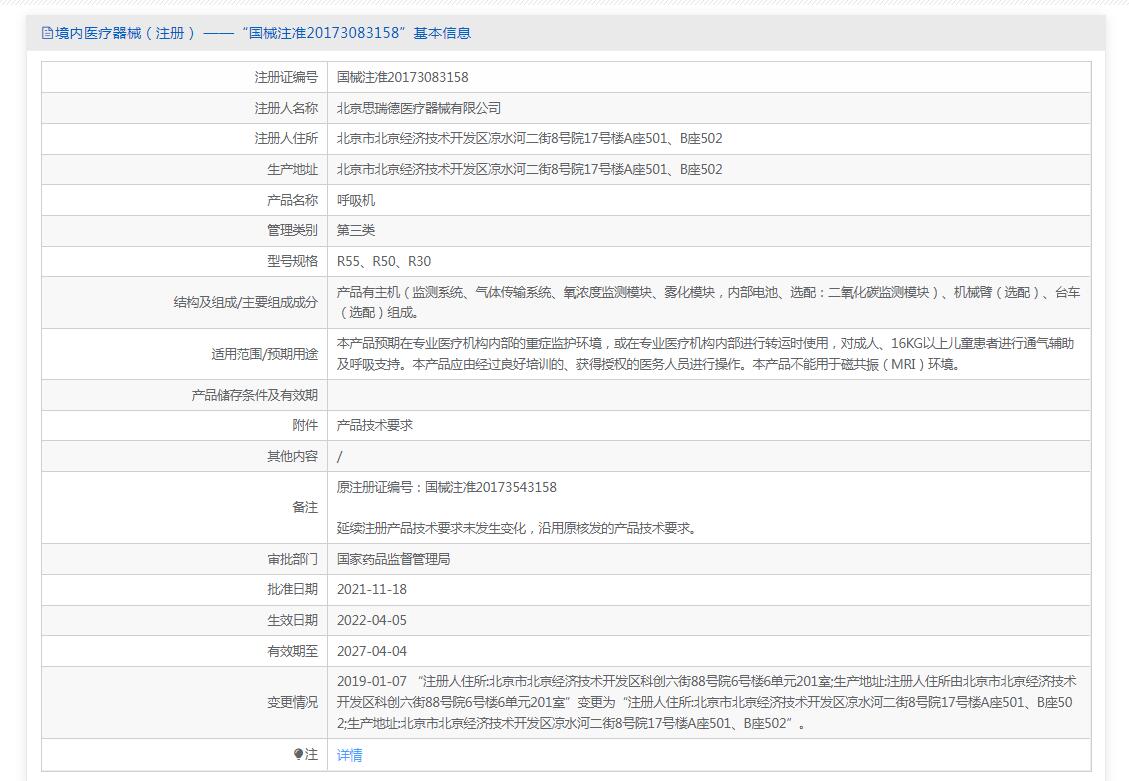Select registration number value 国械注准20173083158
The width and height of the screenshot is (1129, 781).
pos(402,77)
